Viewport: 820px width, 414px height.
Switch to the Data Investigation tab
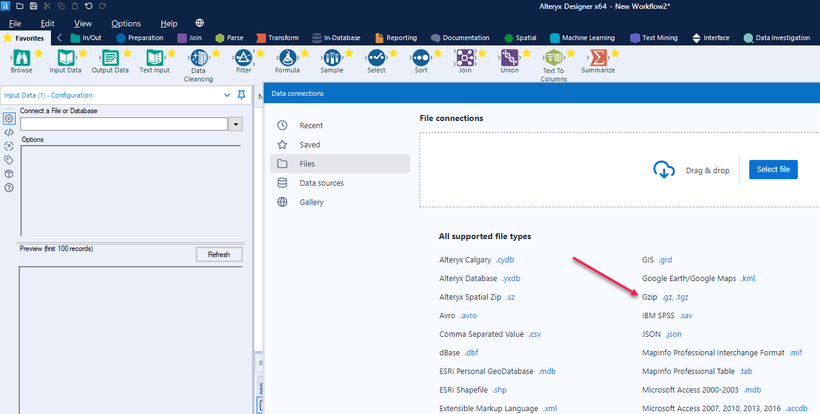777,38
